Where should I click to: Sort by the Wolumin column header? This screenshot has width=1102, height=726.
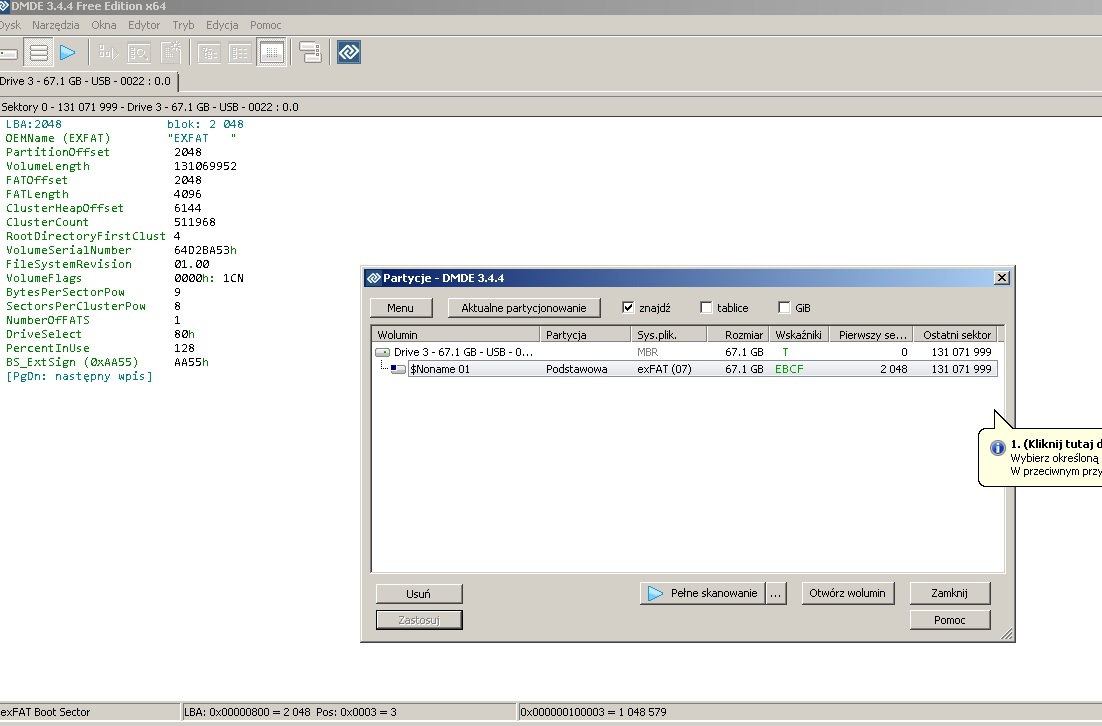tap(455, 335)
